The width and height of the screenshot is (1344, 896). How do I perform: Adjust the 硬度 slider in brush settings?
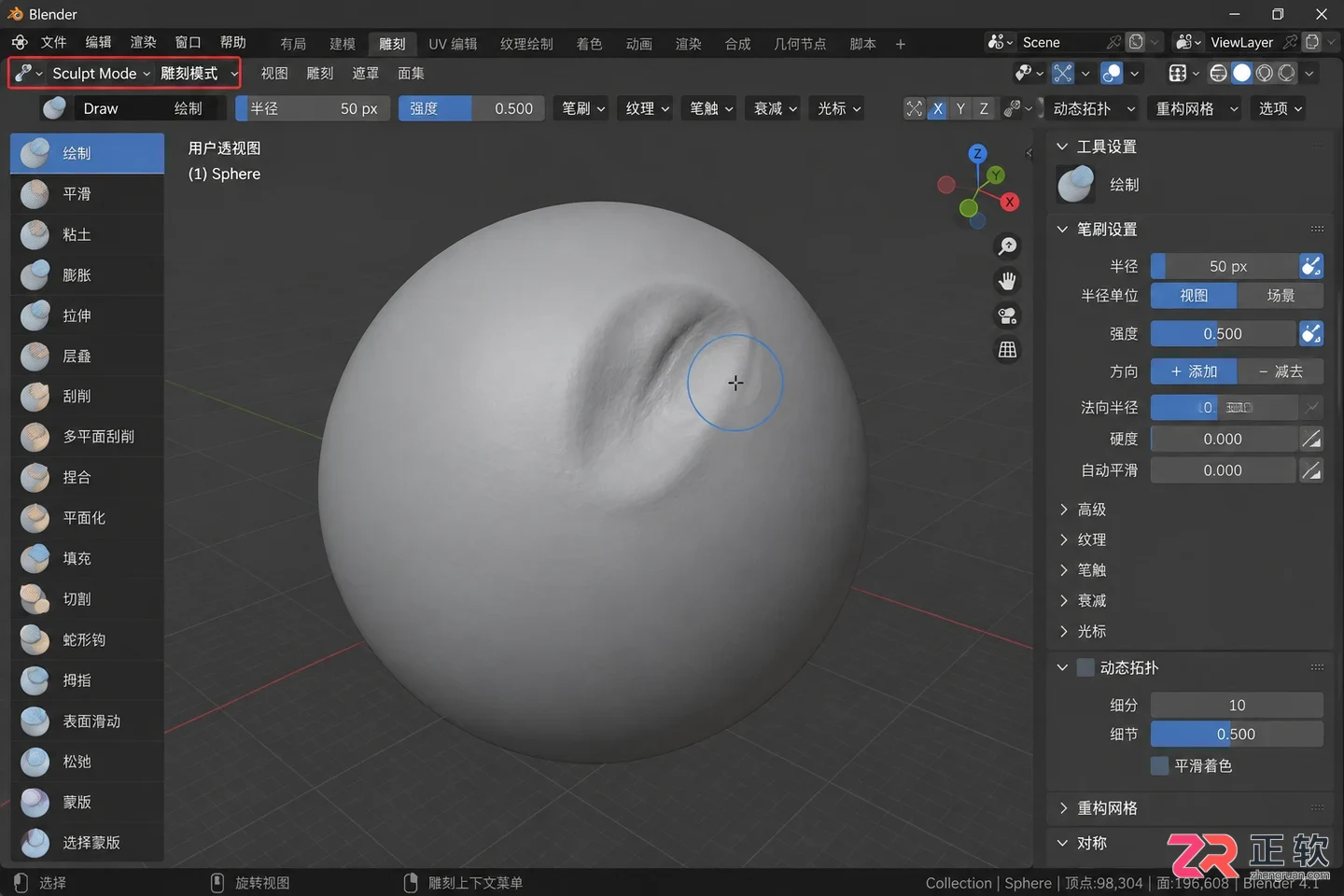(1223, 439)
